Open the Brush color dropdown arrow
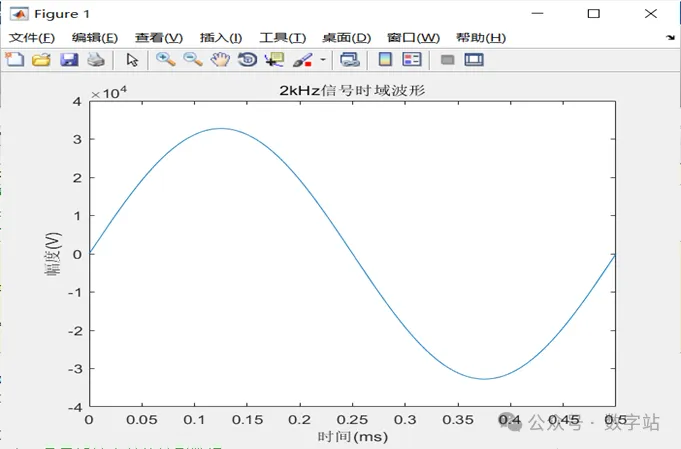 pos(323,59)
